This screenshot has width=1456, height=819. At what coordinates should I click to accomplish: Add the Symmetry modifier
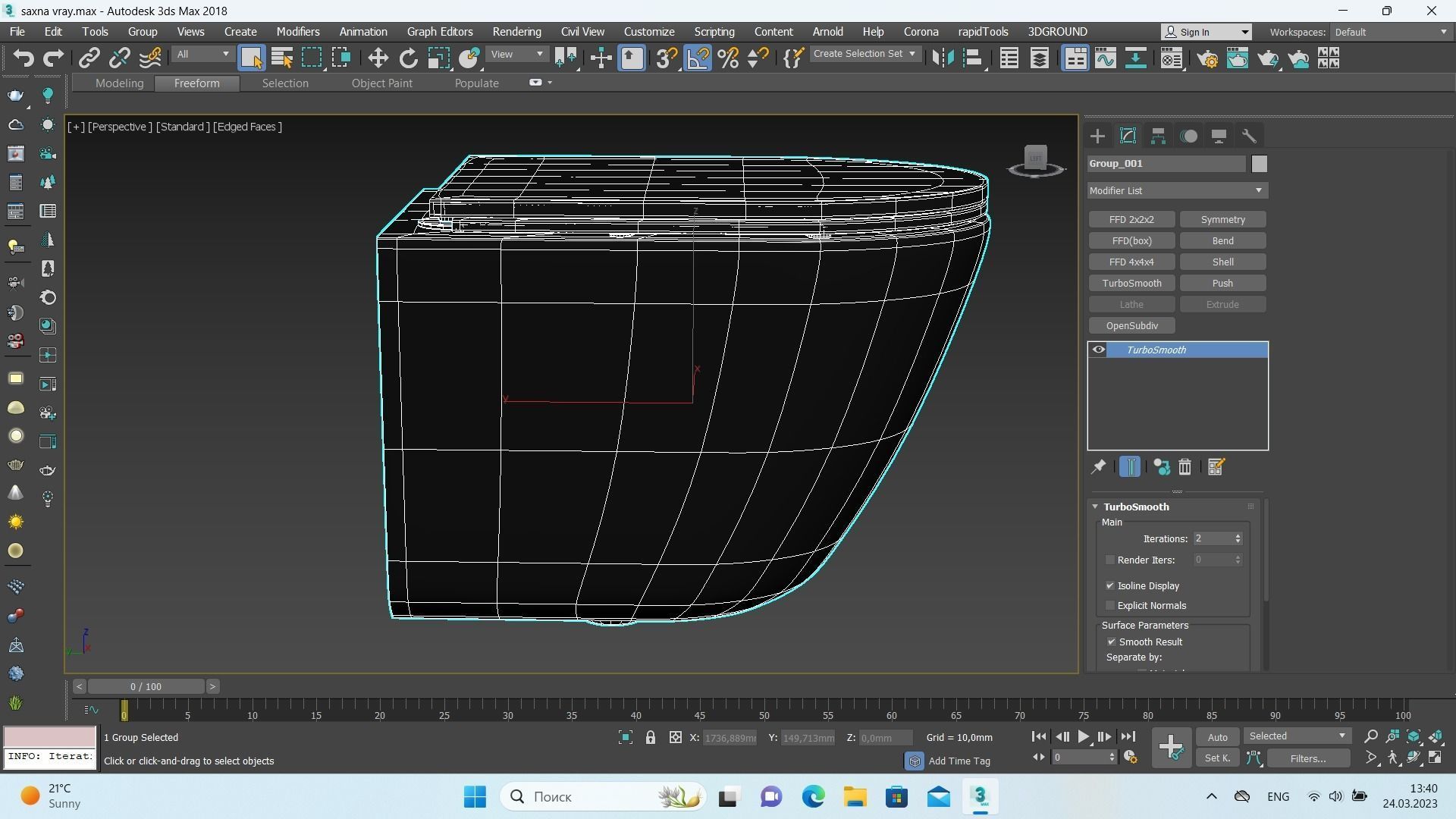pos(1222,220)
